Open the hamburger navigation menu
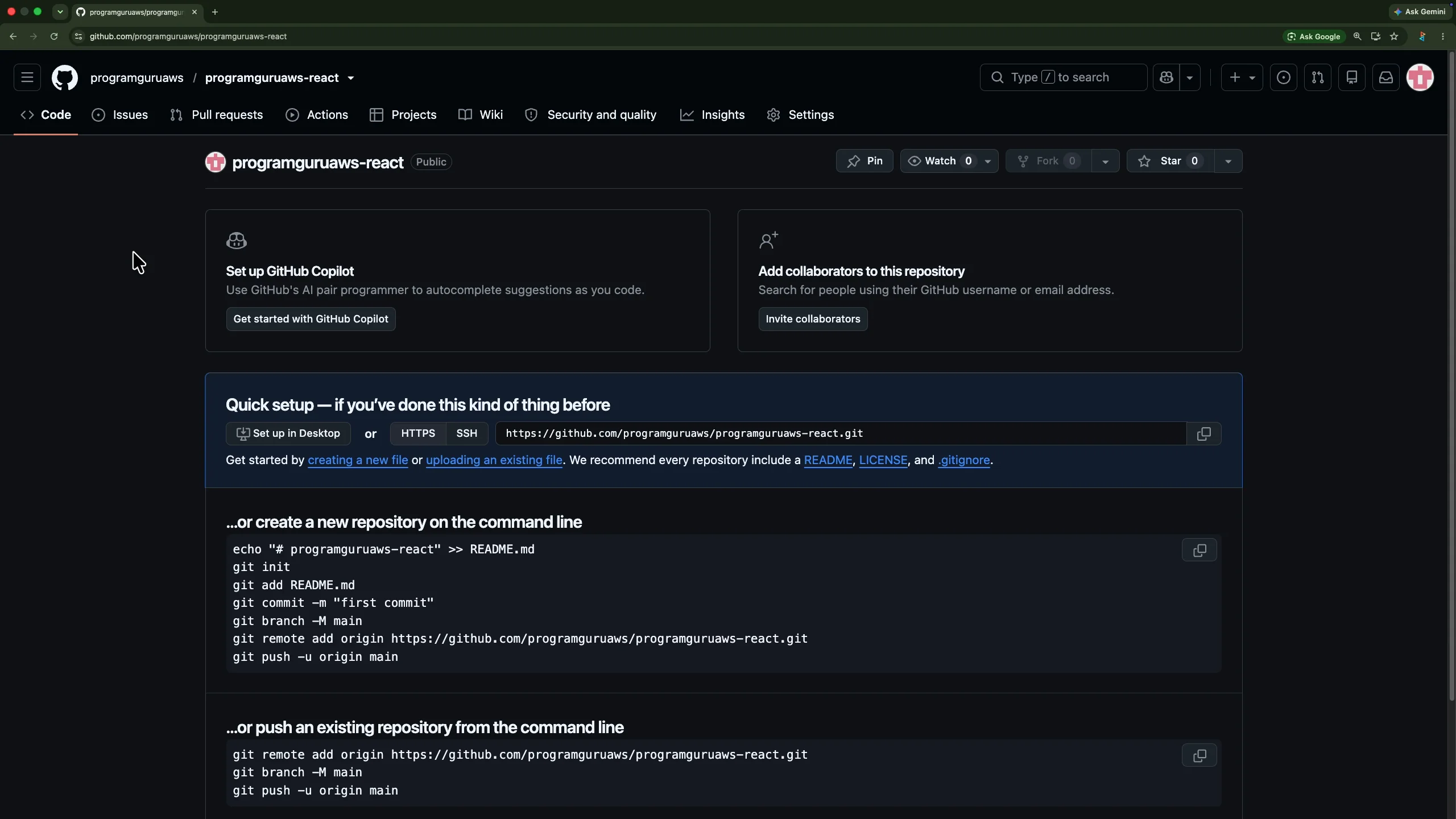The image size is (1456, 819). click(27, 77)
